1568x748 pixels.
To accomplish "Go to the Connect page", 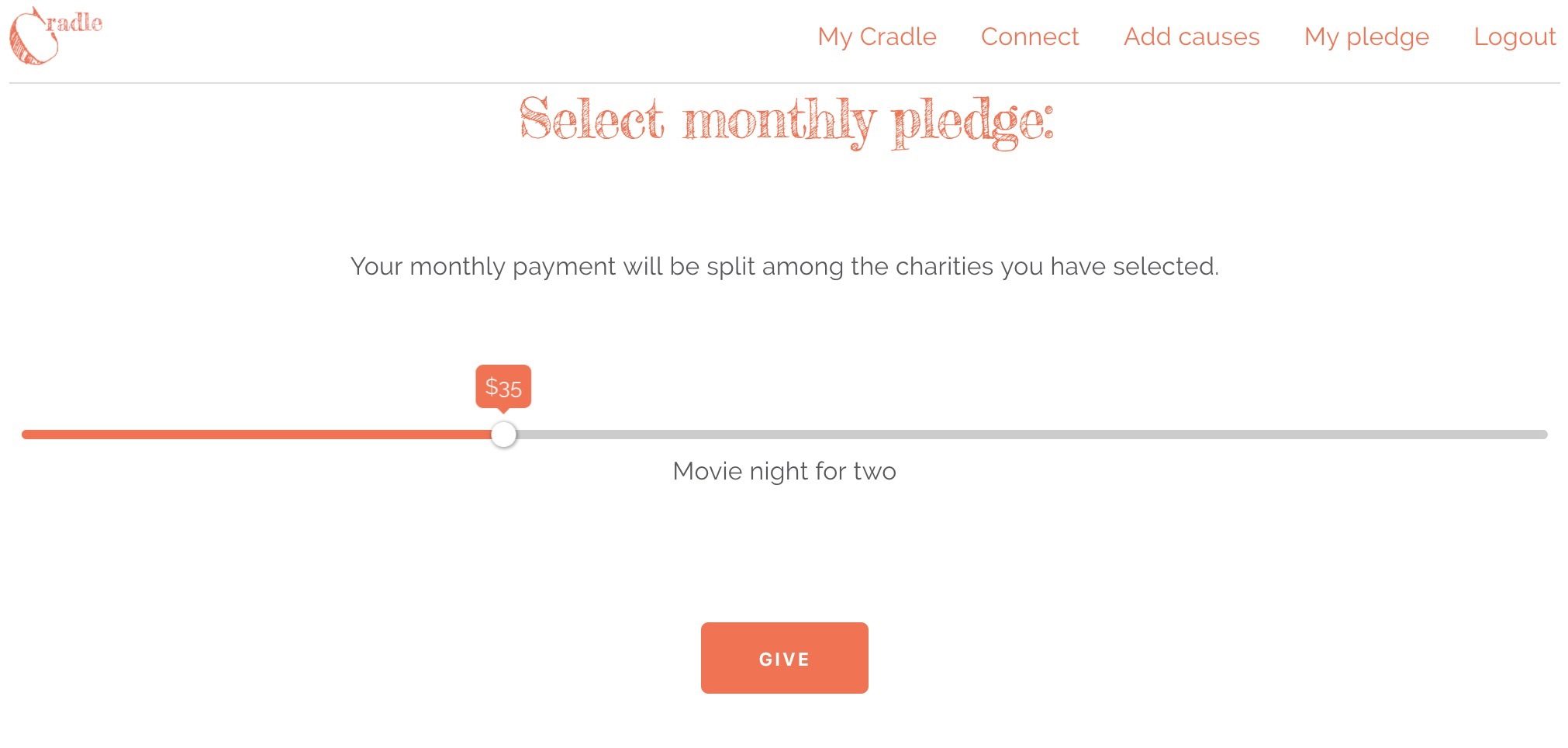I will (x=1030, y=36).
